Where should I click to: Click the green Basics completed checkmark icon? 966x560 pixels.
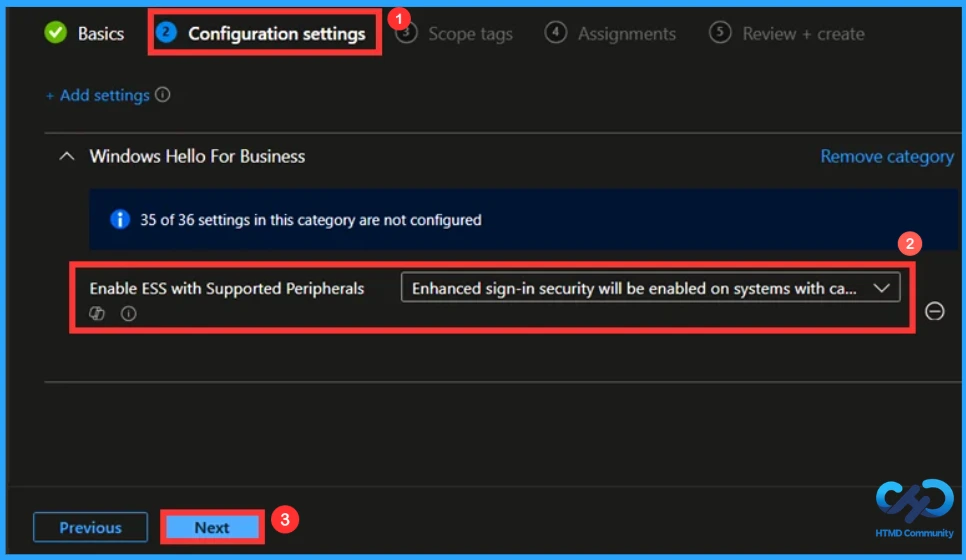(x=55, y=33)
